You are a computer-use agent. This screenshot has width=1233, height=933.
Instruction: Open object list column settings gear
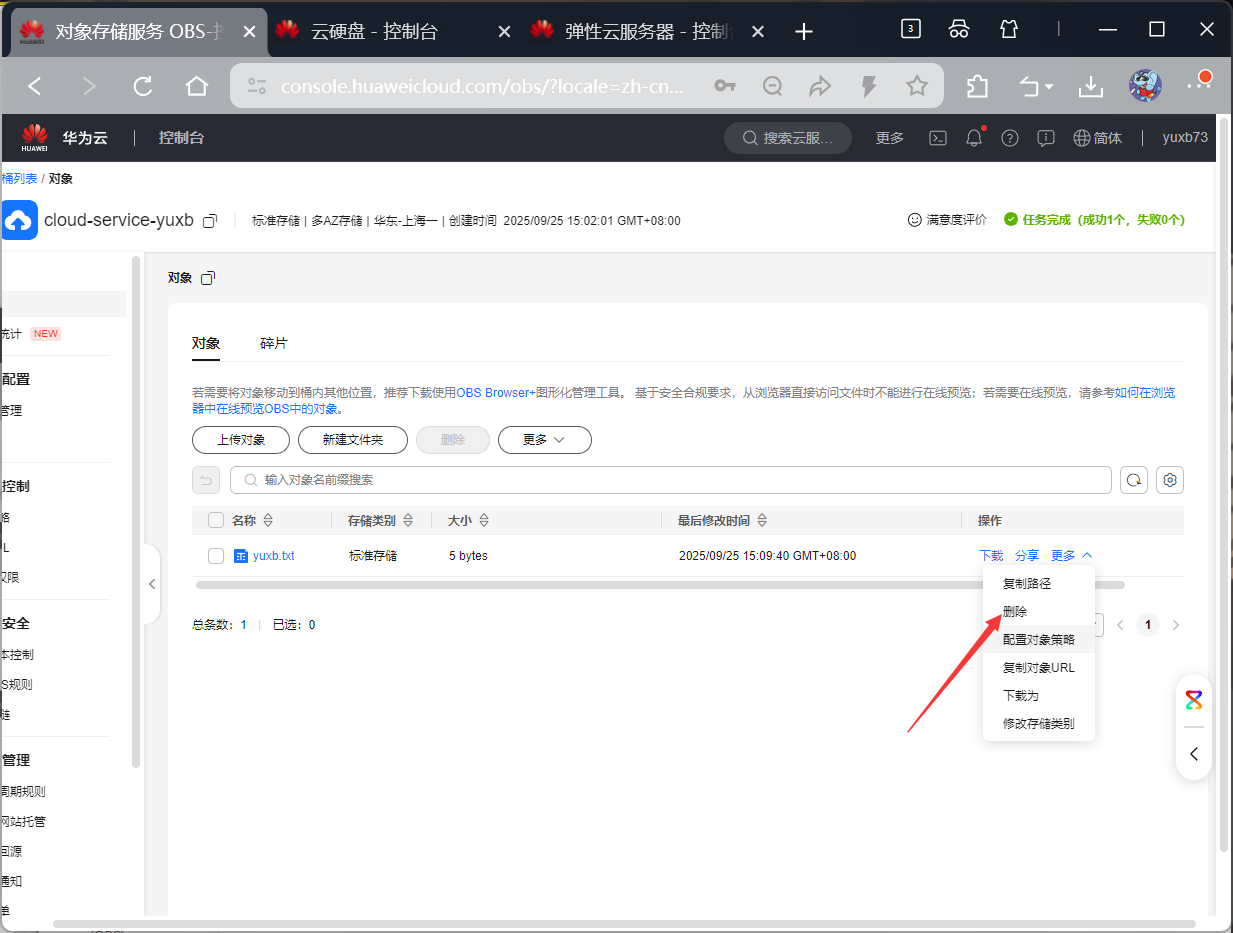pos(1170,480)
